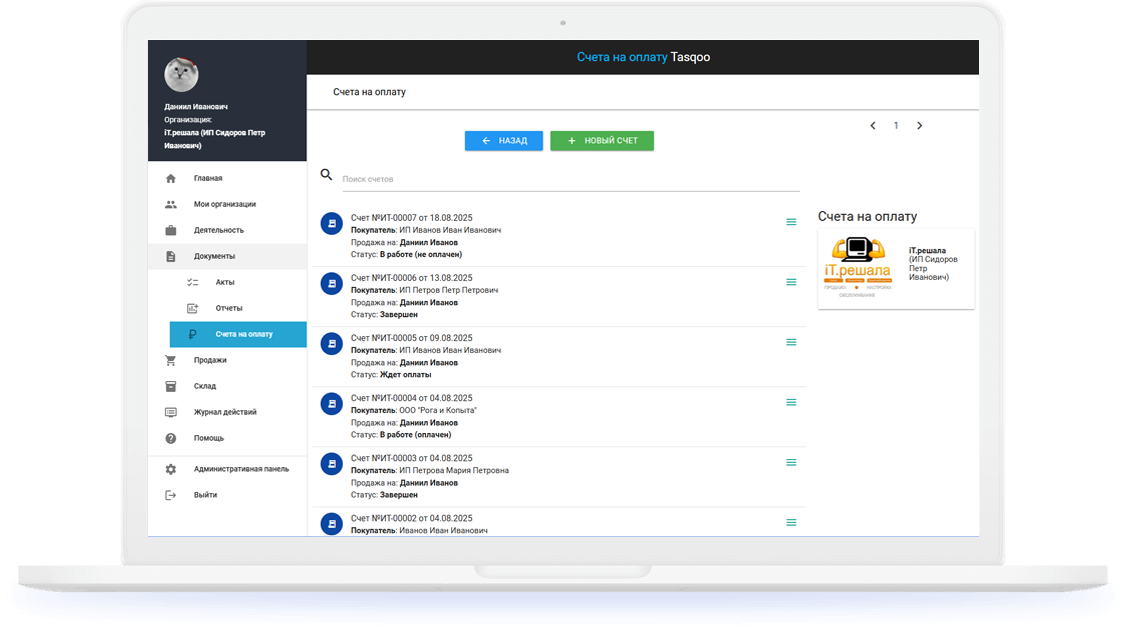Open actions menu for invoice ИТ-00005
This screenshot has width=1126, height=630.
(x=791, y=343)
